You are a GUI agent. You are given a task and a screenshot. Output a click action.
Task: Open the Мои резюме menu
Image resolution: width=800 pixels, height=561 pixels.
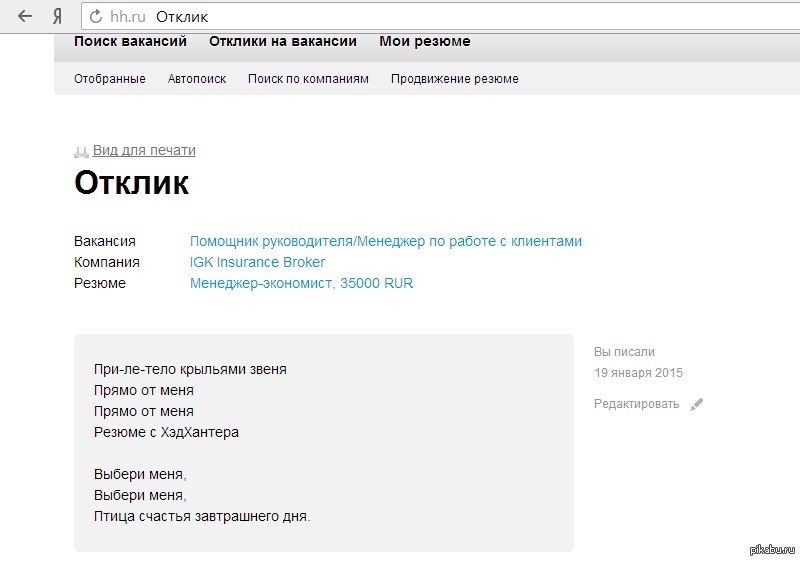(x=424, y=41)
